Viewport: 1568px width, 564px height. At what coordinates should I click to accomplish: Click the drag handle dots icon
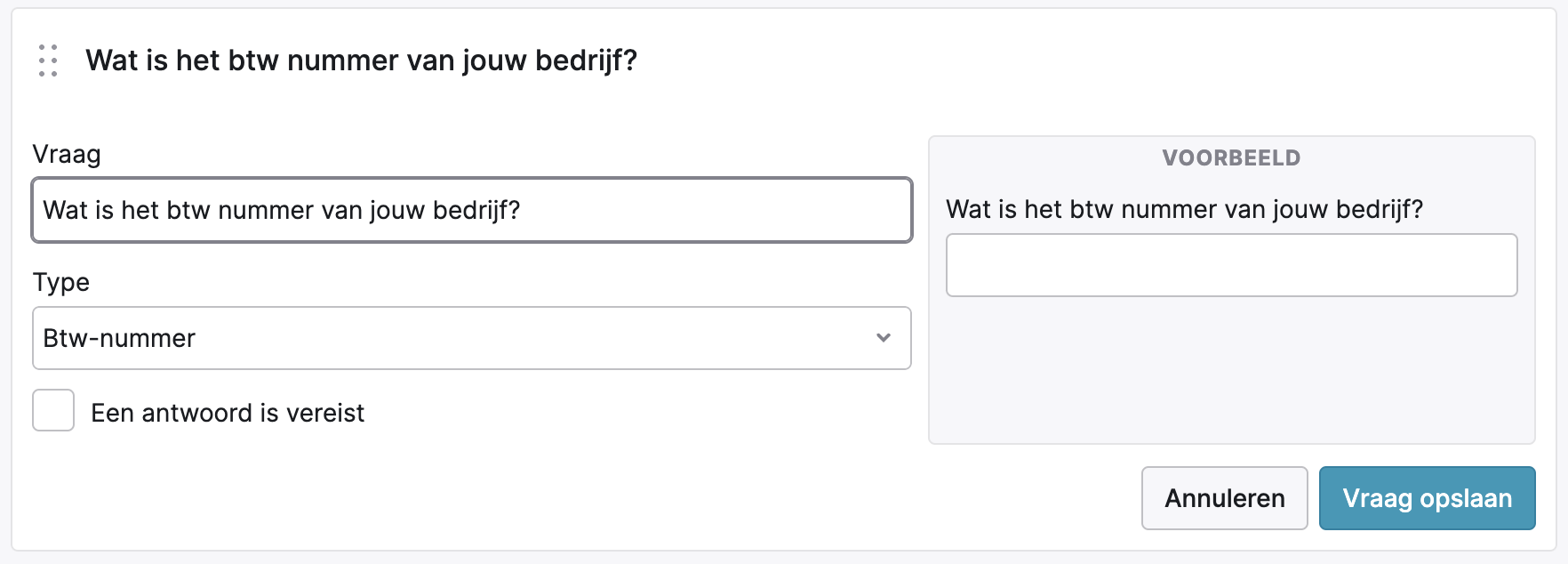[48, 60]
